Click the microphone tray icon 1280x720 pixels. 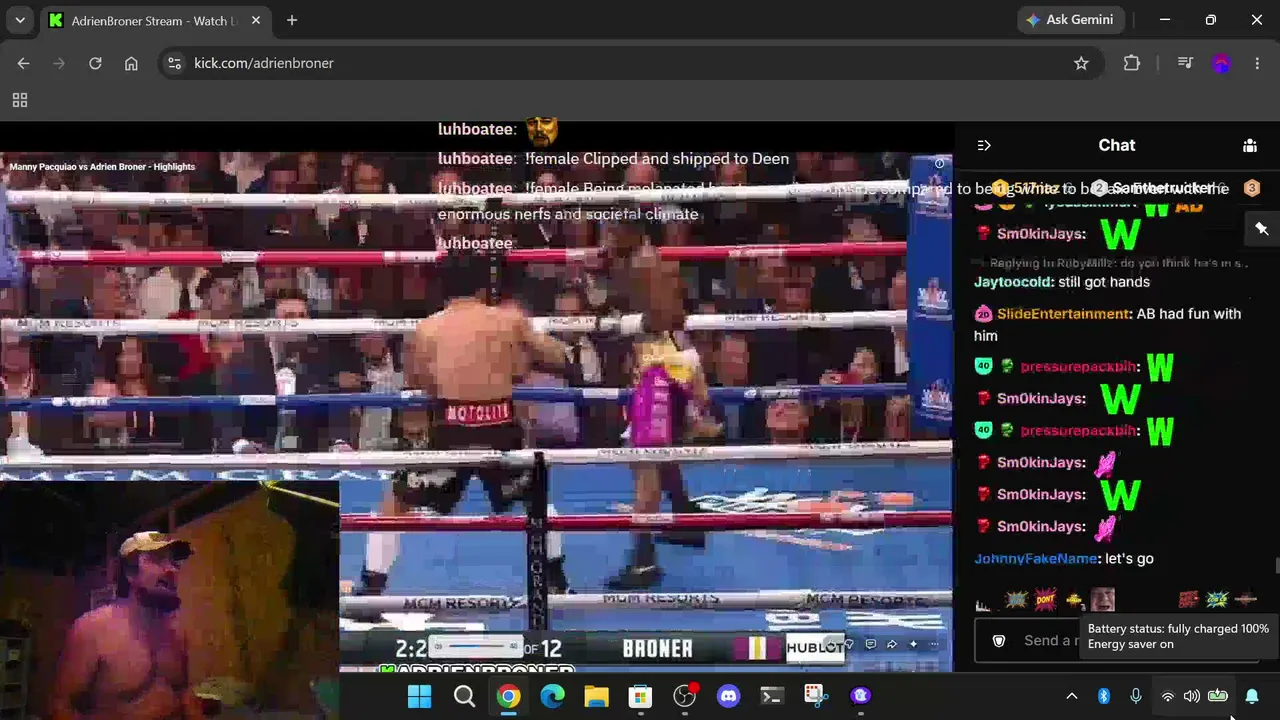click(1135, 696)
